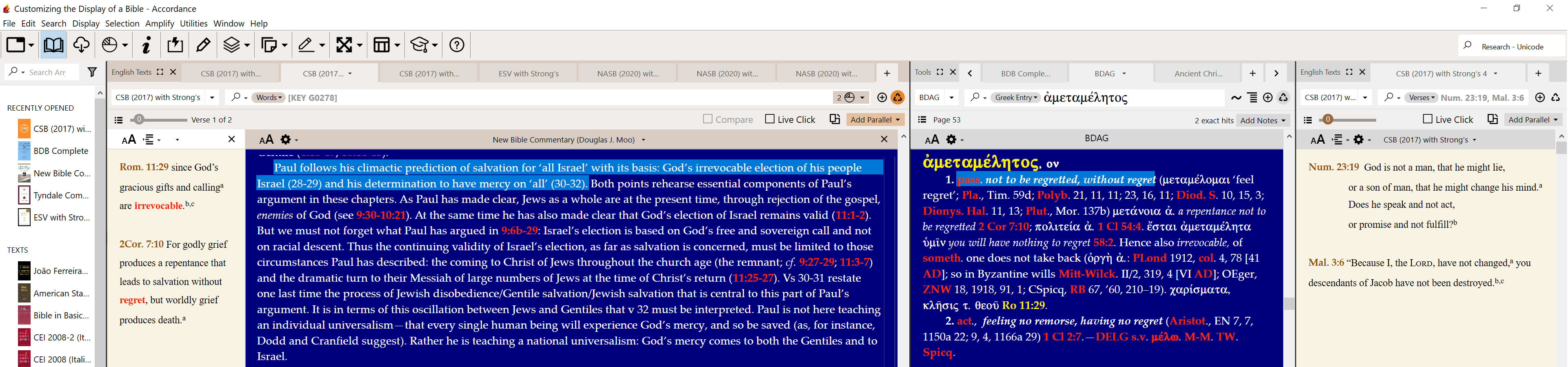Click the Research - Unicode search field

click(x=1511, y=46)
